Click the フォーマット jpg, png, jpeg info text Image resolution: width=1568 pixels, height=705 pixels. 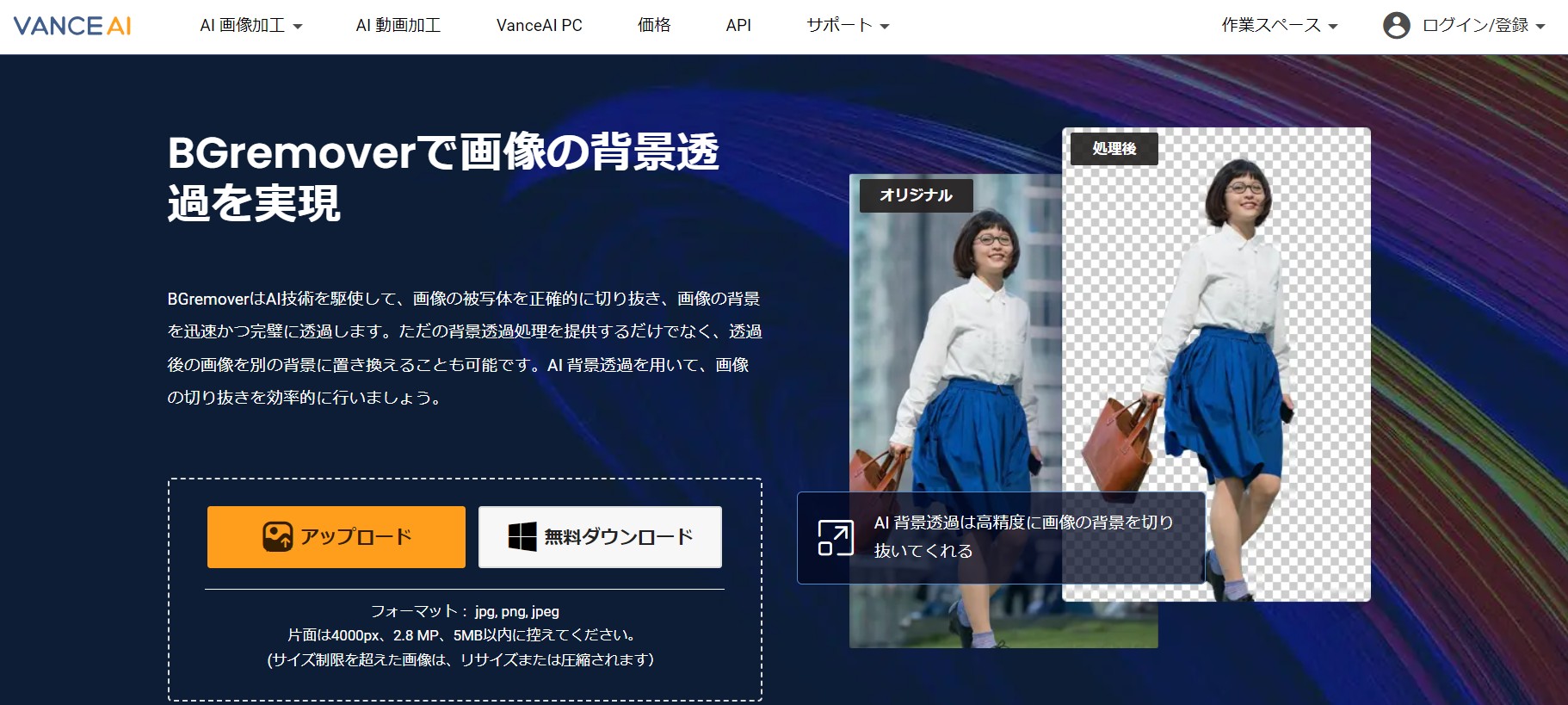pyautogui.click(x=465, y=611)
